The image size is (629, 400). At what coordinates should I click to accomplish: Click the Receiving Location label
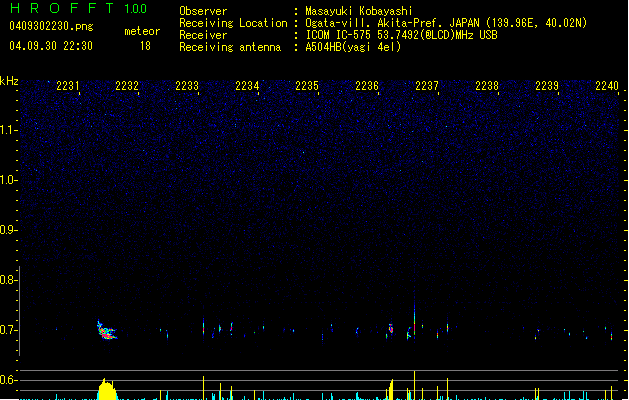point(233,23)
